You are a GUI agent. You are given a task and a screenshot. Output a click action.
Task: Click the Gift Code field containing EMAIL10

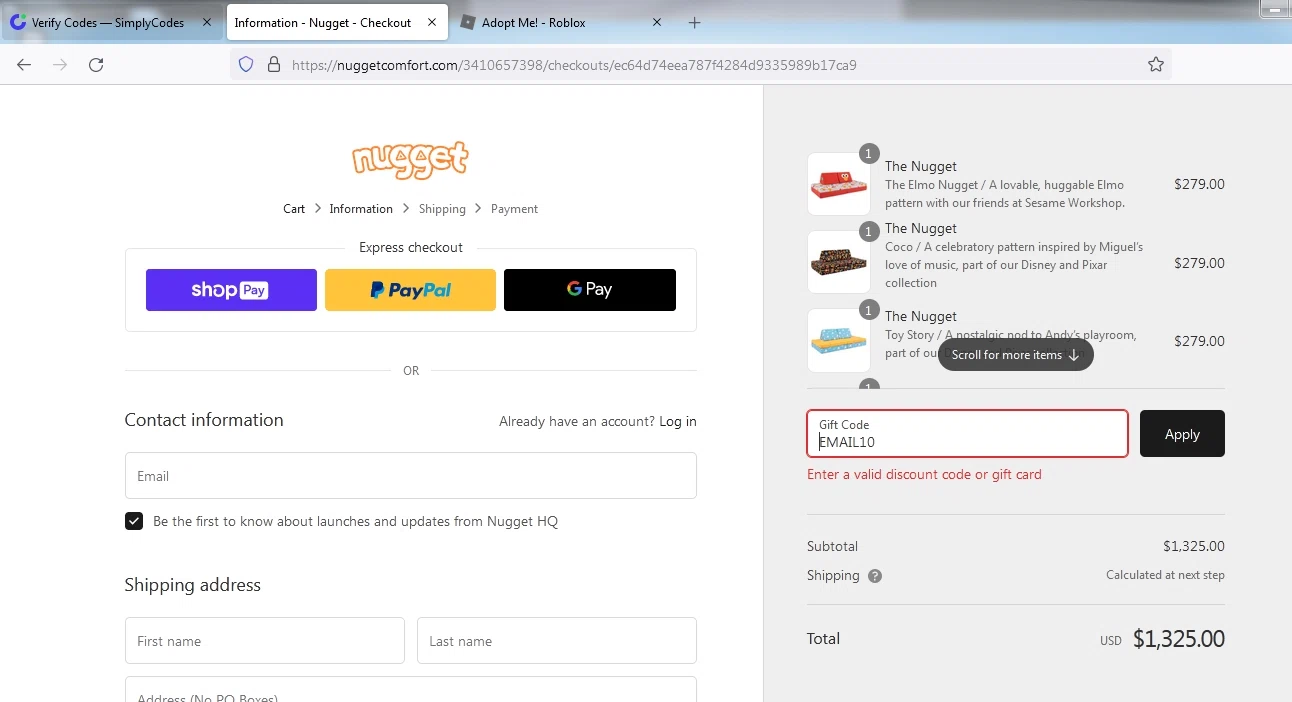967,433
